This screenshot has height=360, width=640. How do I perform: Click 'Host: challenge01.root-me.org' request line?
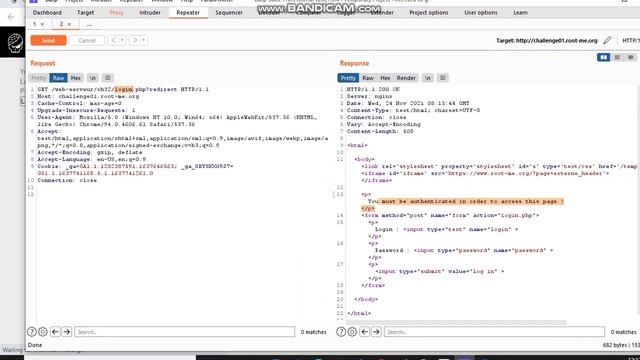(x=88, y=96)
